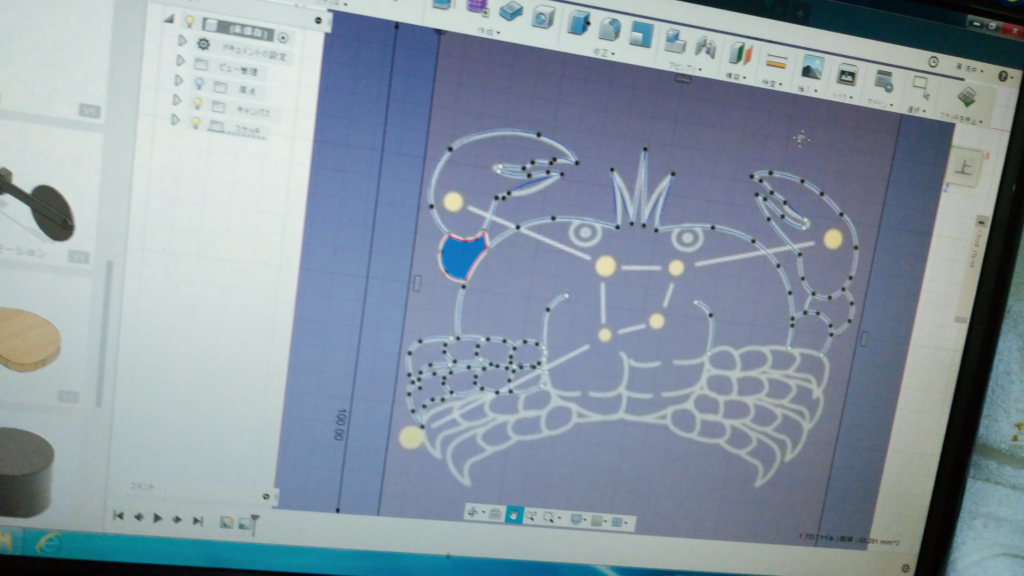This screenshot has height=576, width=1024.
Task: Click the job status clock icon
Action: (933, 62)
